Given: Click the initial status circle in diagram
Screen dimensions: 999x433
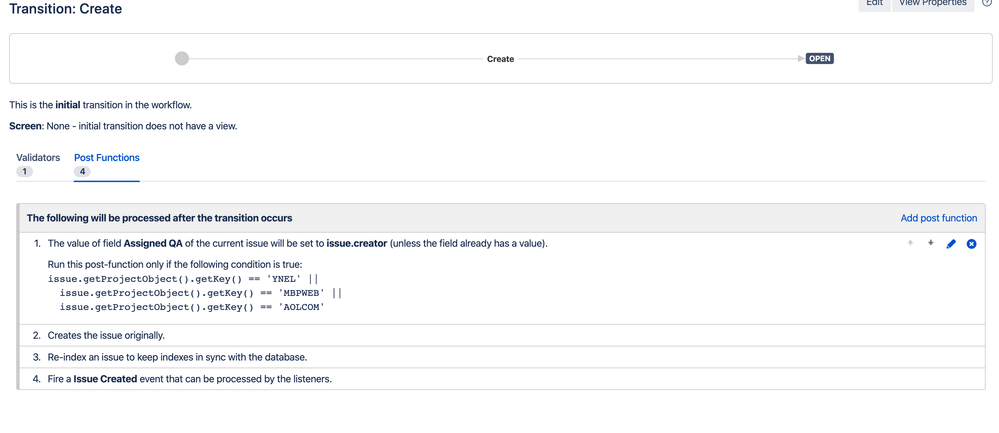Looking at the screenshot, I should [182, 59].
